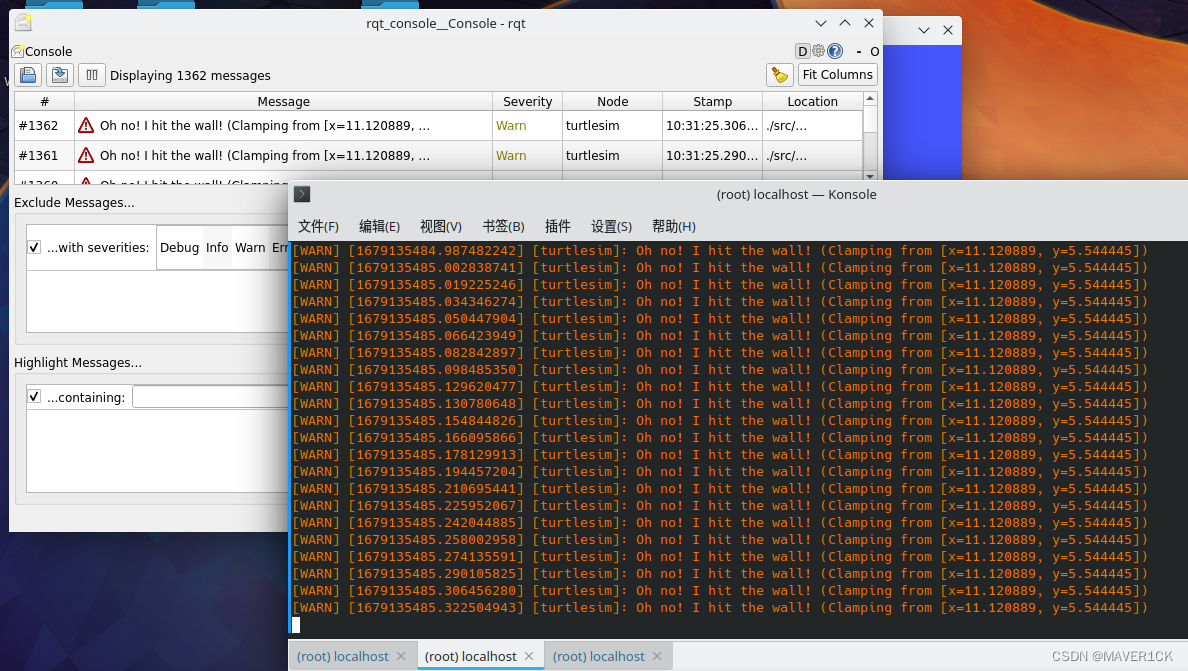Close the background window behind rqt
Image resolution: width=1188 pixels, height=671 pixels.
[948, 30]
